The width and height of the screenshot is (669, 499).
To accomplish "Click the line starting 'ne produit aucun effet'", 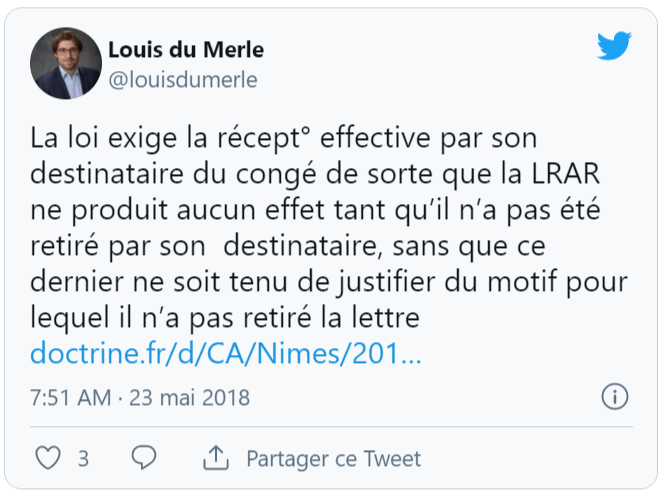I will click(x=315, y=210).
